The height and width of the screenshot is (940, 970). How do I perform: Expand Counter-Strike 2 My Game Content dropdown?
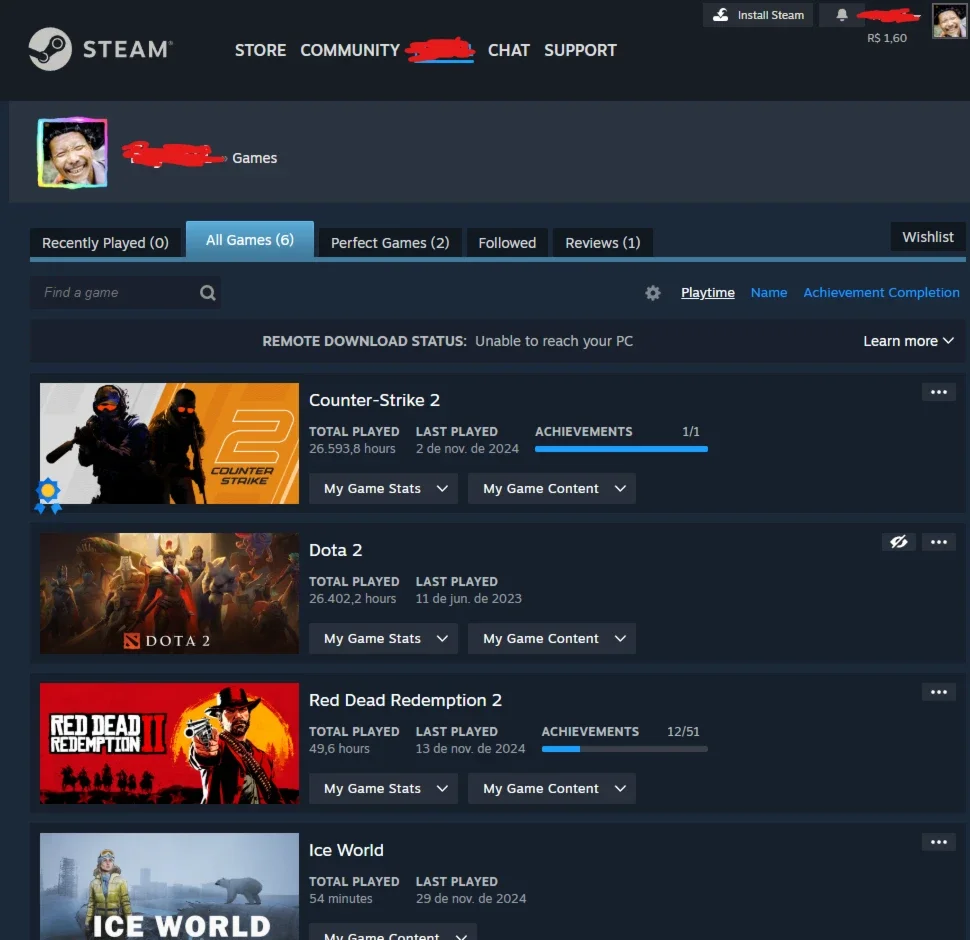[551, 489]
